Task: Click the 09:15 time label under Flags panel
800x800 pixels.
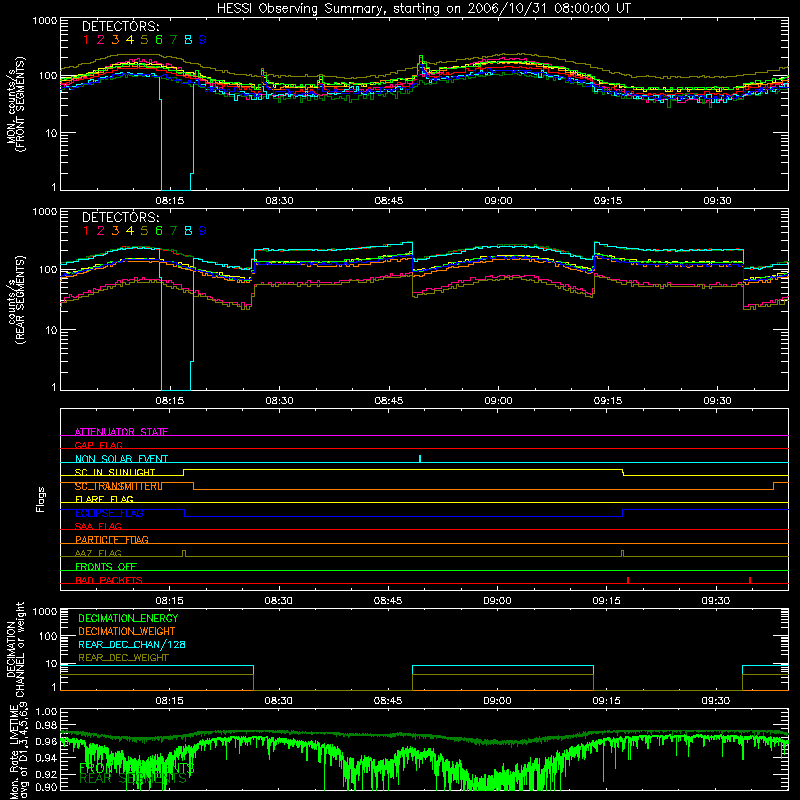Action: click(x=607, y=601)
